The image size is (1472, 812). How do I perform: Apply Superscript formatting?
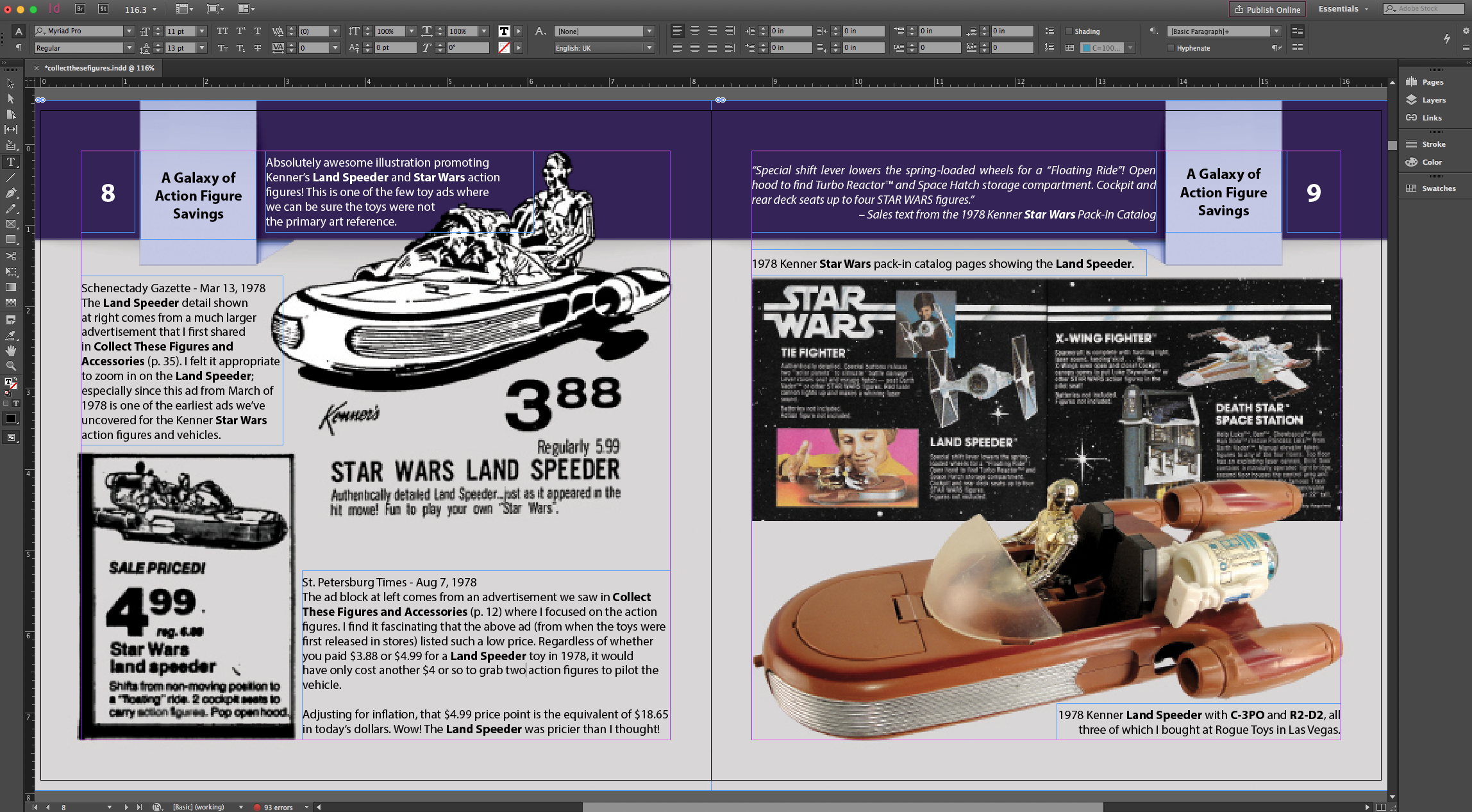(240, 31)
